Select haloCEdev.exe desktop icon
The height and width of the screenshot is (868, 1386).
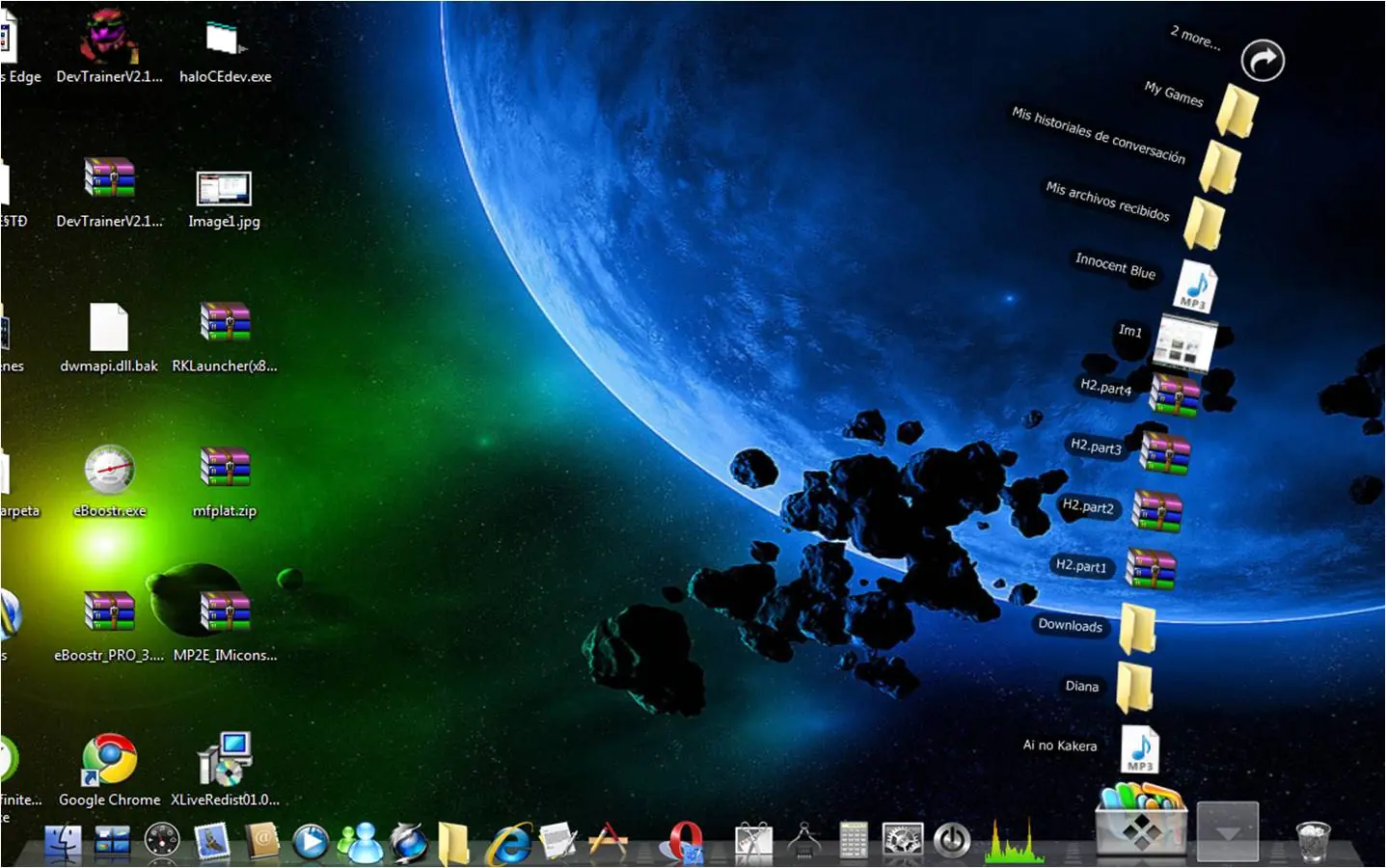pyautogui.click(x=225, y=39)
